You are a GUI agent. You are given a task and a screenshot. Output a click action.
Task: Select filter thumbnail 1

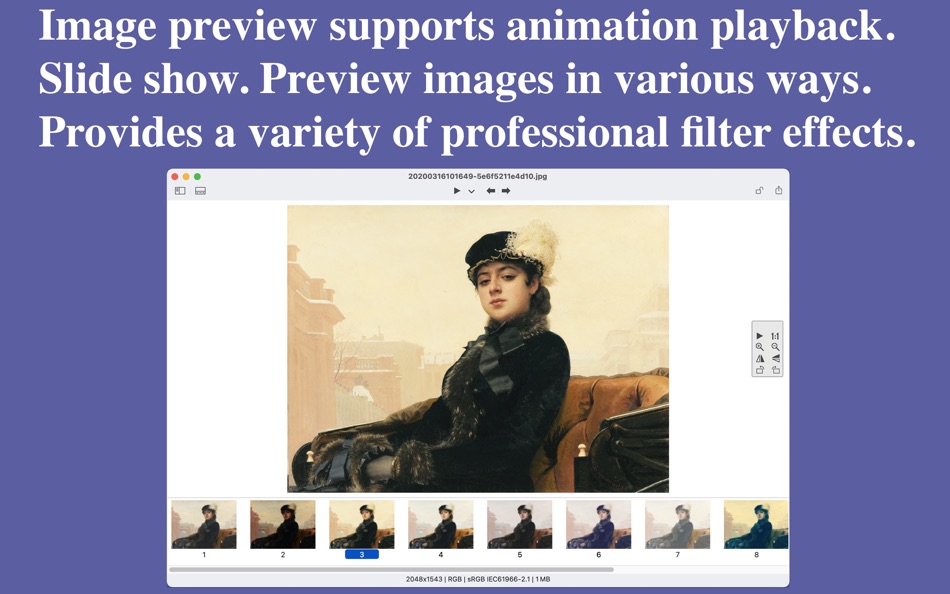204,524
